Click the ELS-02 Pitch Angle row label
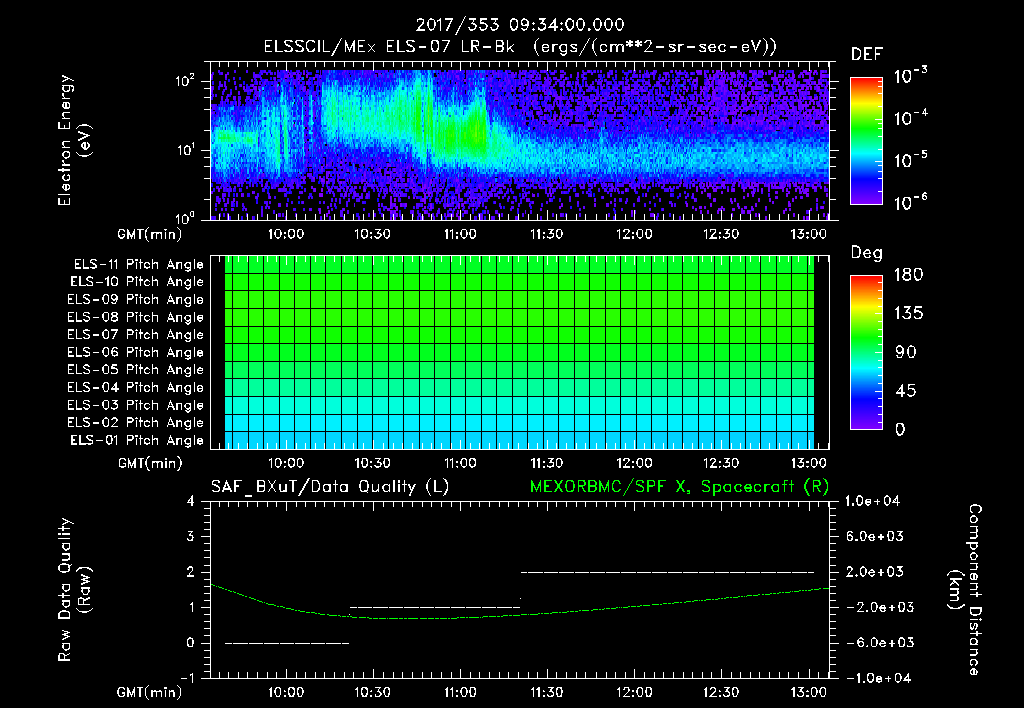This screenshot has height=708, width=1024. 135,423
